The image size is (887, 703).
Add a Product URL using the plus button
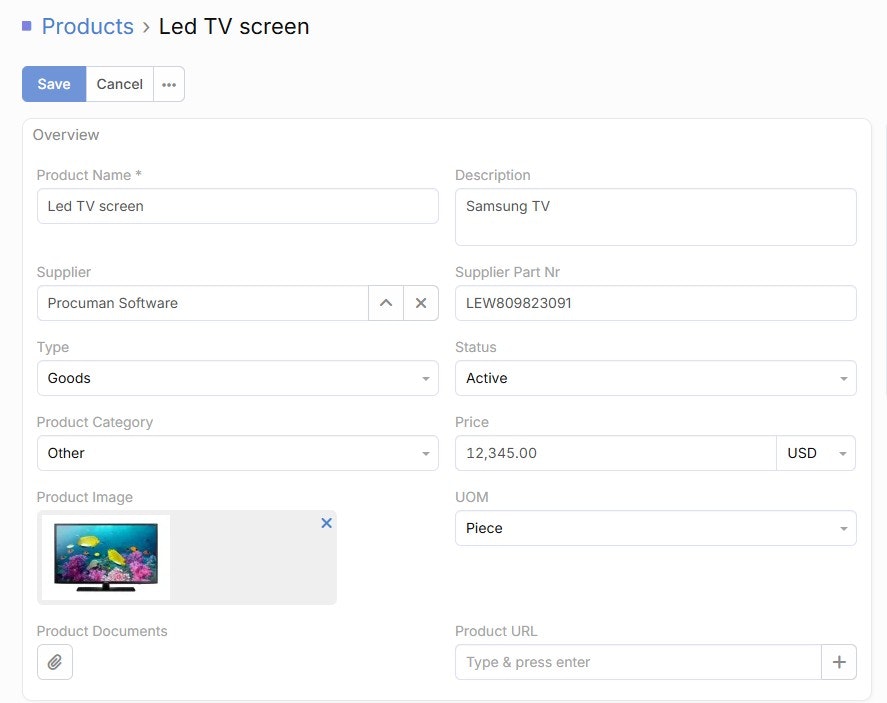(x=839, y=662)
